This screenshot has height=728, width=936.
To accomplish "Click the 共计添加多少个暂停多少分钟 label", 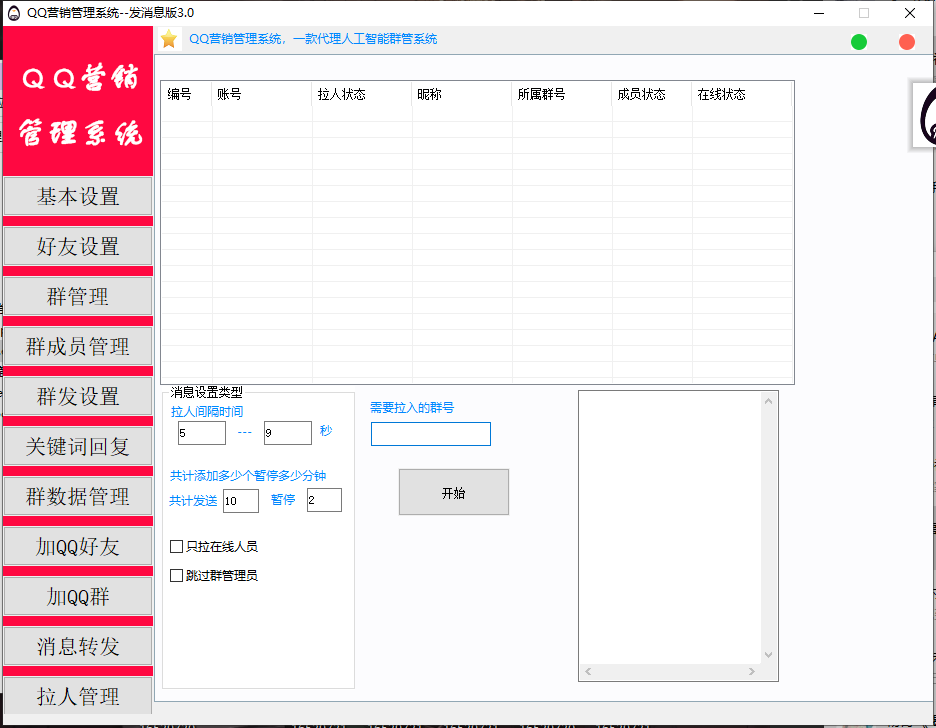I will 248,476.
